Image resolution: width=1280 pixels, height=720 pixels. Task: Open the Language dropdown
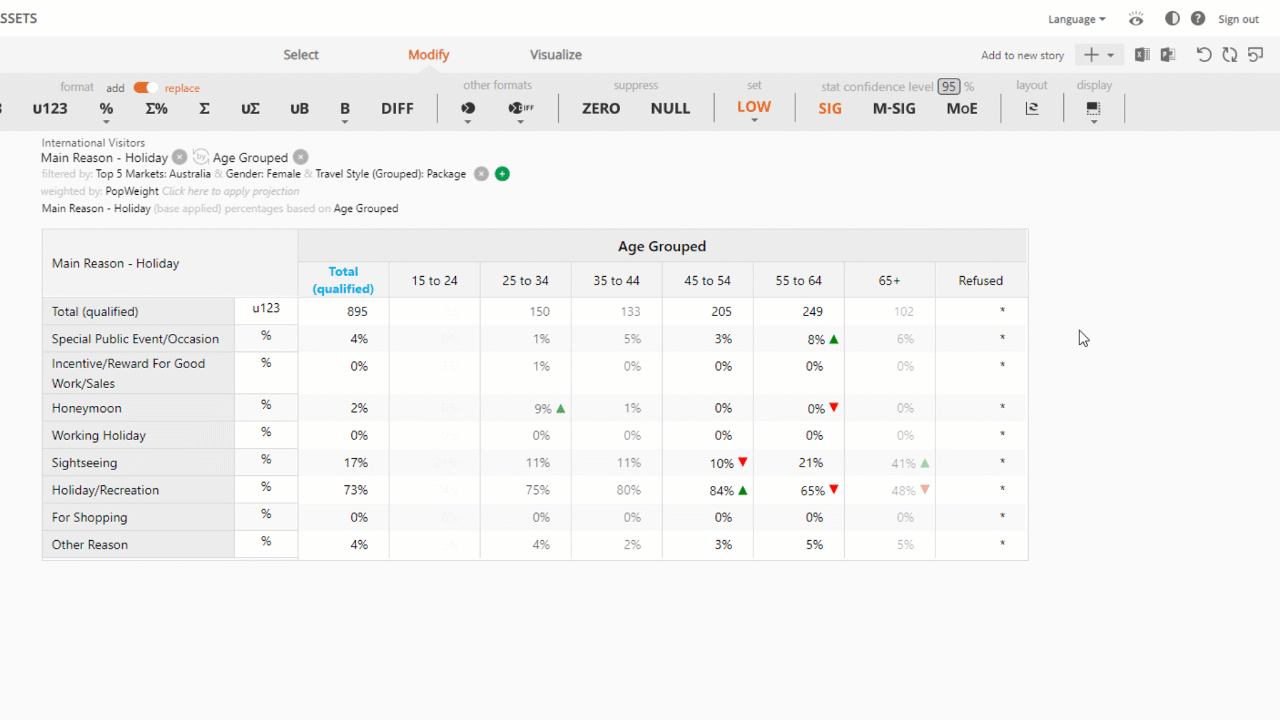(x=1076, y=19)
